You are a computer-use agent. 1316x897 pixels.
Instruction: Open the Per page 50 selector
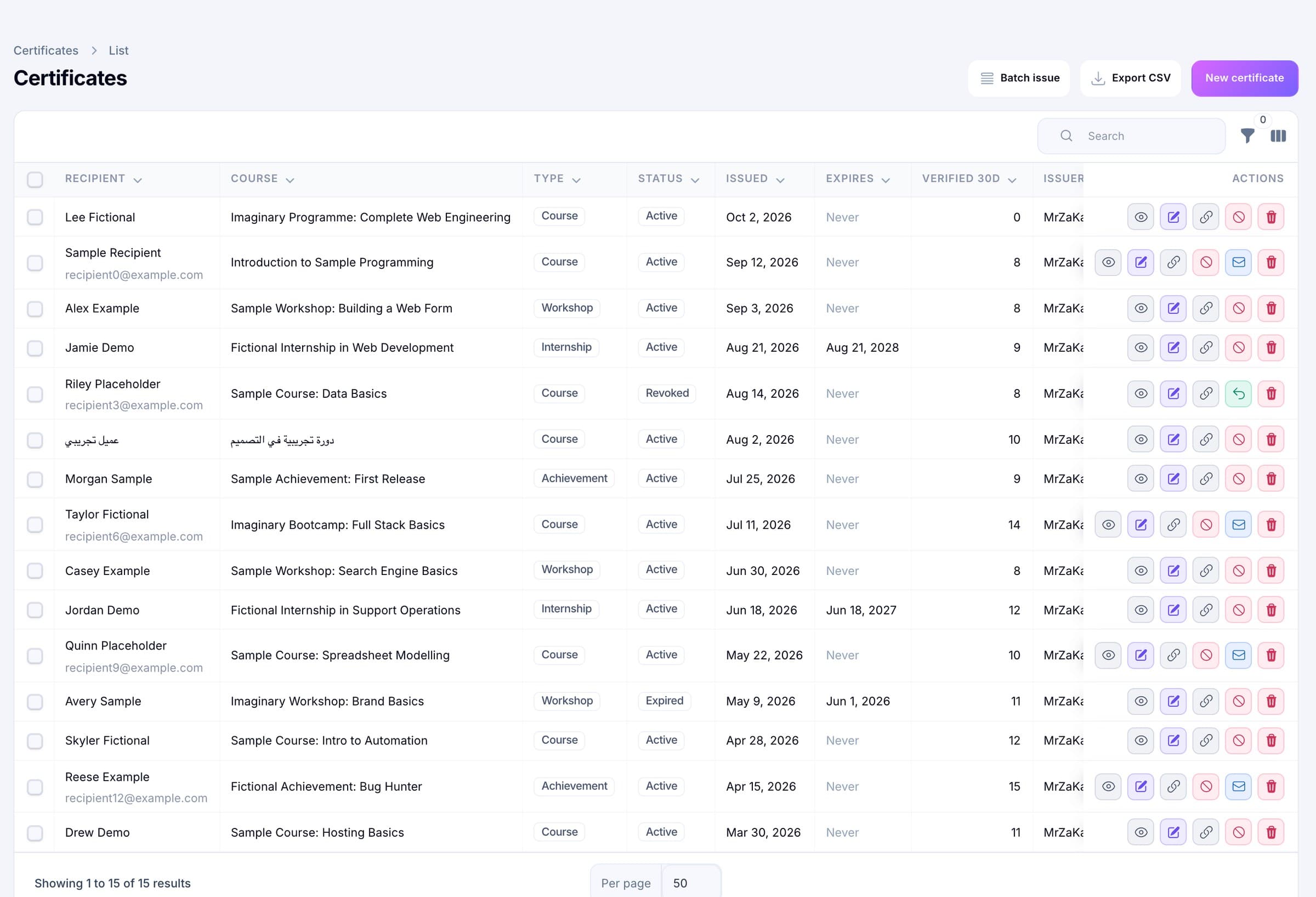coord(691,883)
